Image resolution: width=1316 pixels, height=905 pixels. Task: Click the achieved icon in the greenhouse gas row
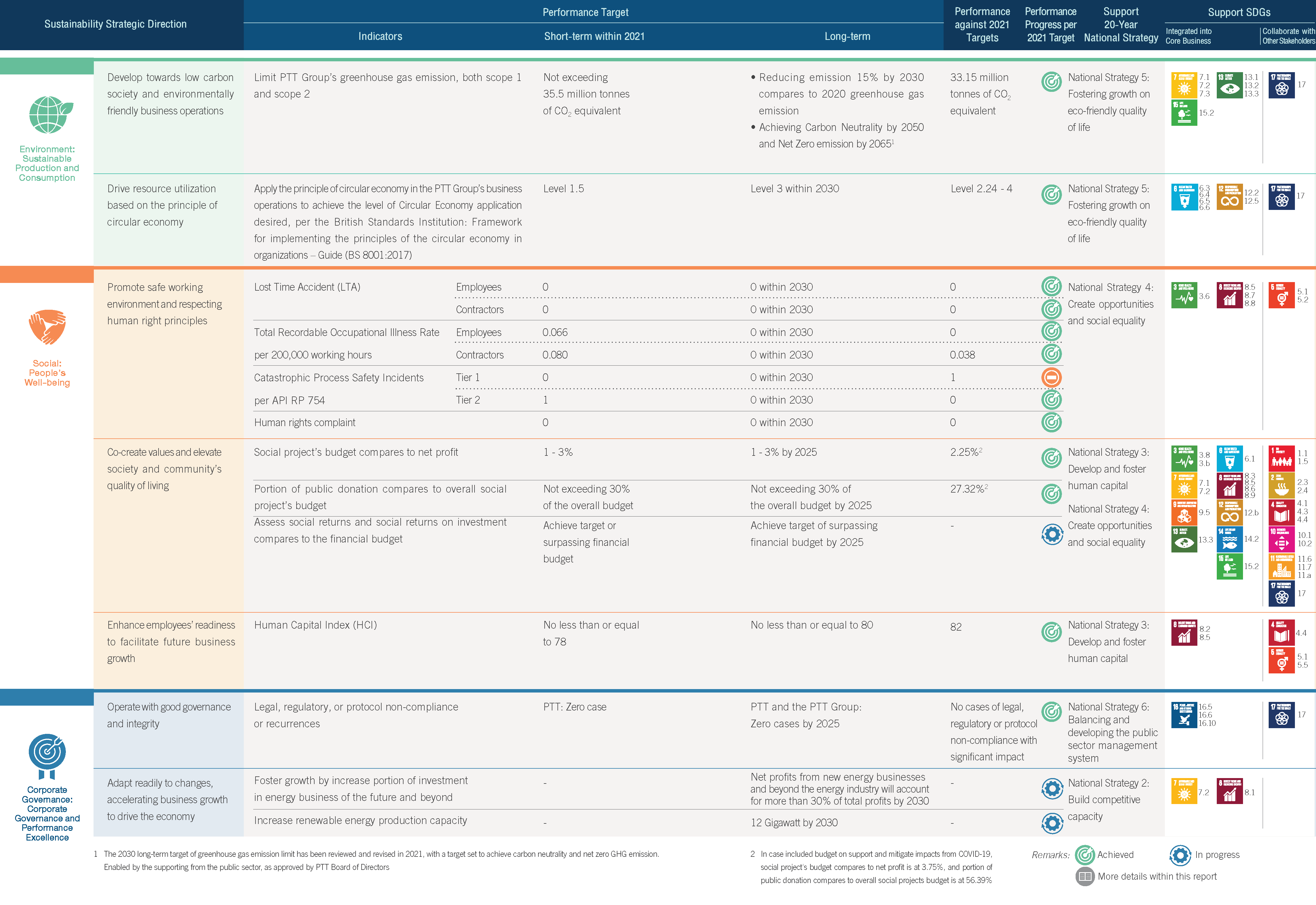(1051, 82)
